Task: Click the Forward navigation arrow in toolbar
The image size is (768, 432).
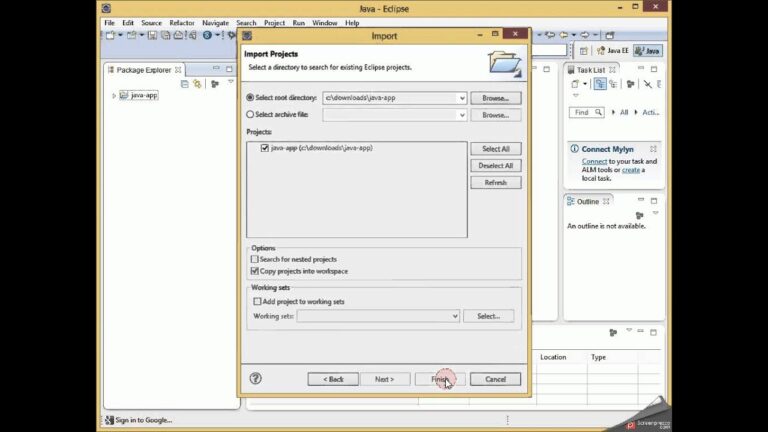Action: 584,35
